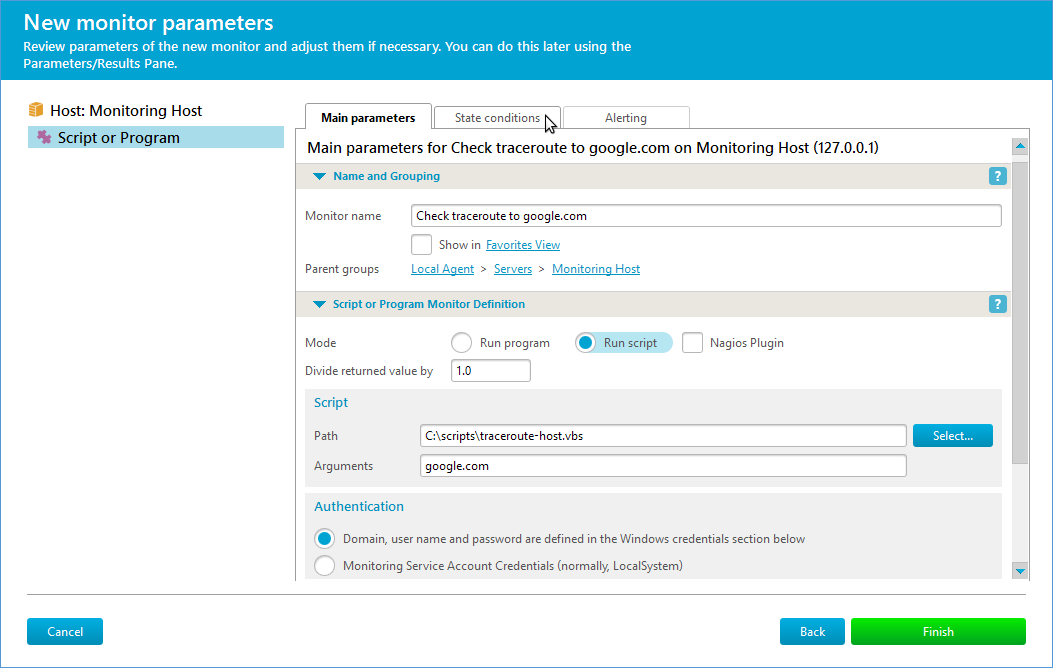Collapse the Name and Grouping section

tap(320, 177)
